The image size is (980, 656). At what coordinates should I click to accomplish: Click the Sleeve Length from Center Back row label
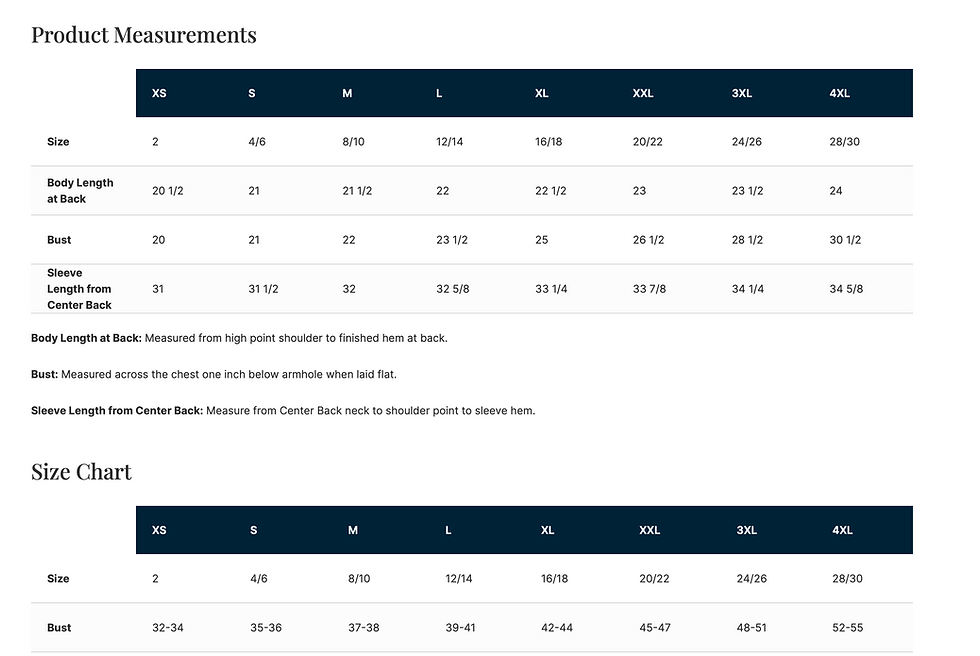(79, 289)
